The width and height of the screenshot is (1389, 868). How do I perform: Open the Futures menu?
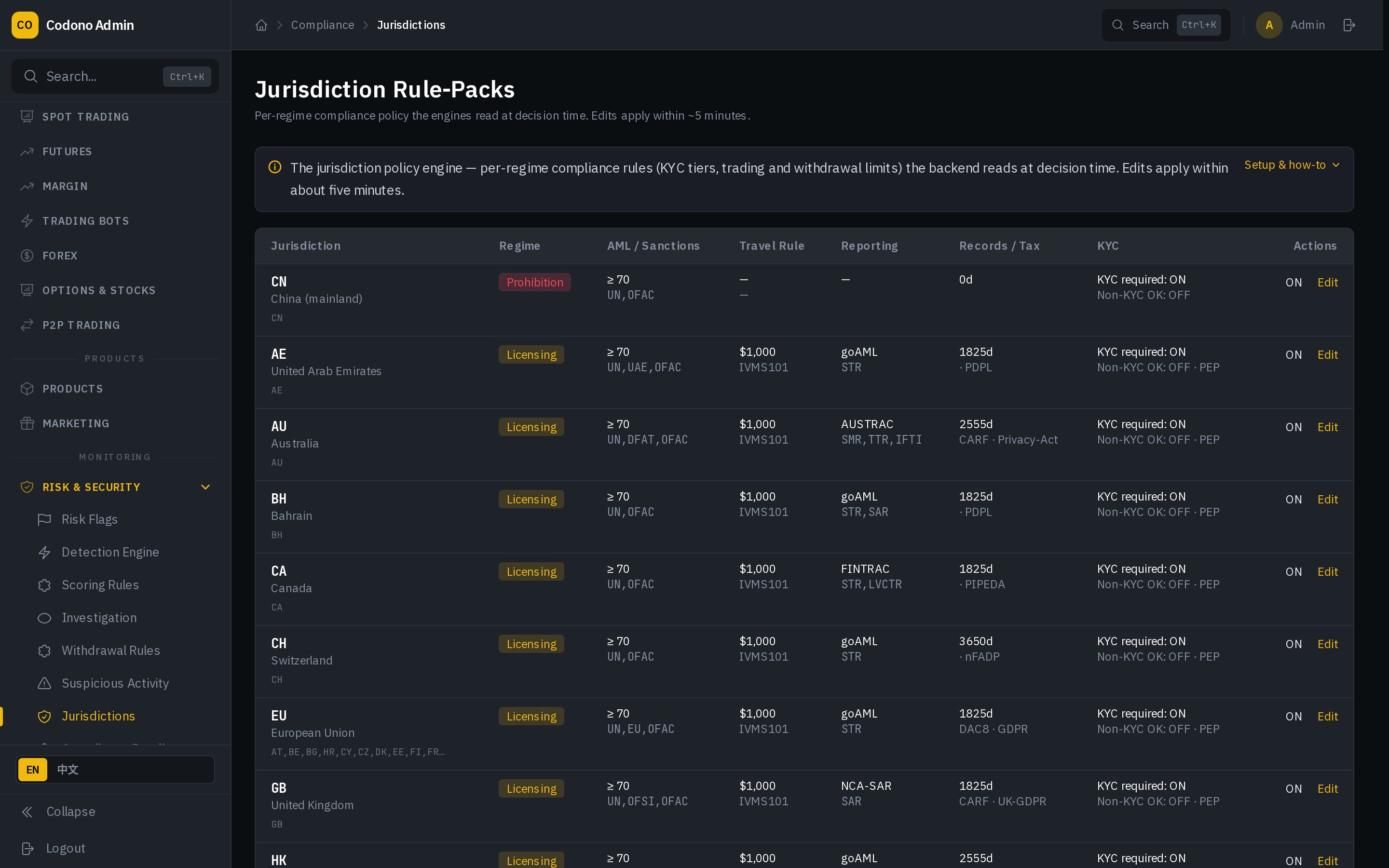pos(115,151)
